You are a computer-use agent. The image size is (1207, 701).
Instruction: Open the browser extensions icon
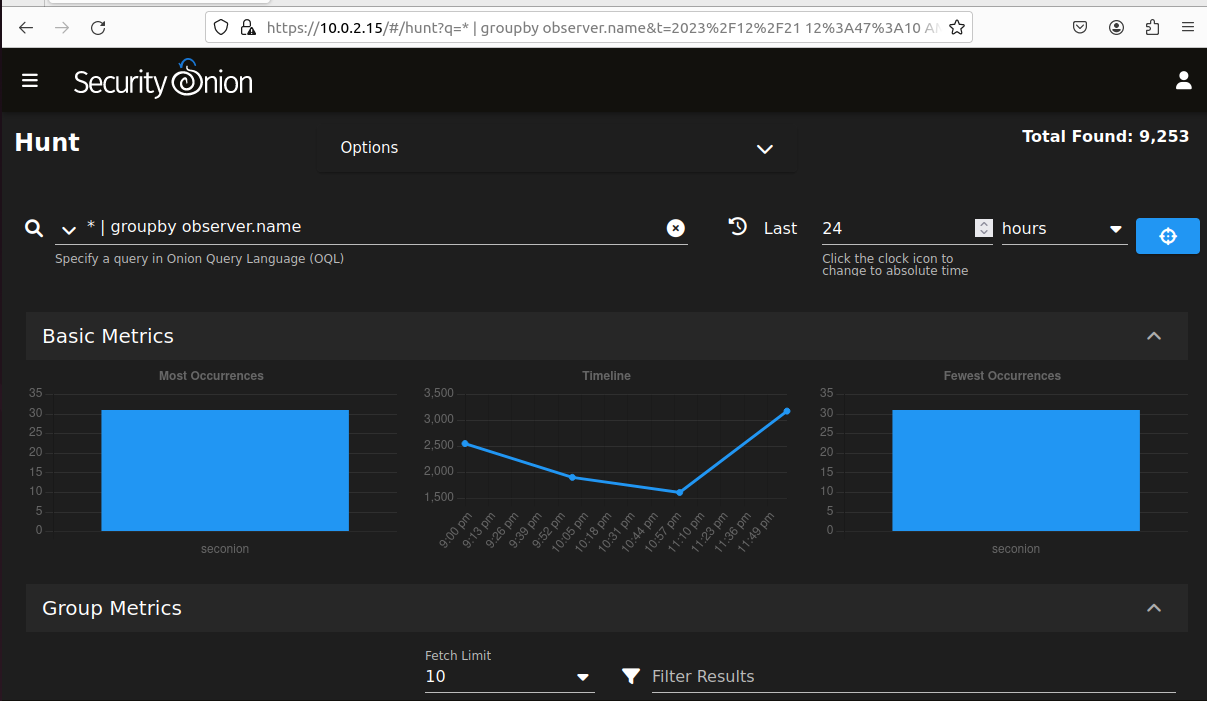[x=1152, y=28]
